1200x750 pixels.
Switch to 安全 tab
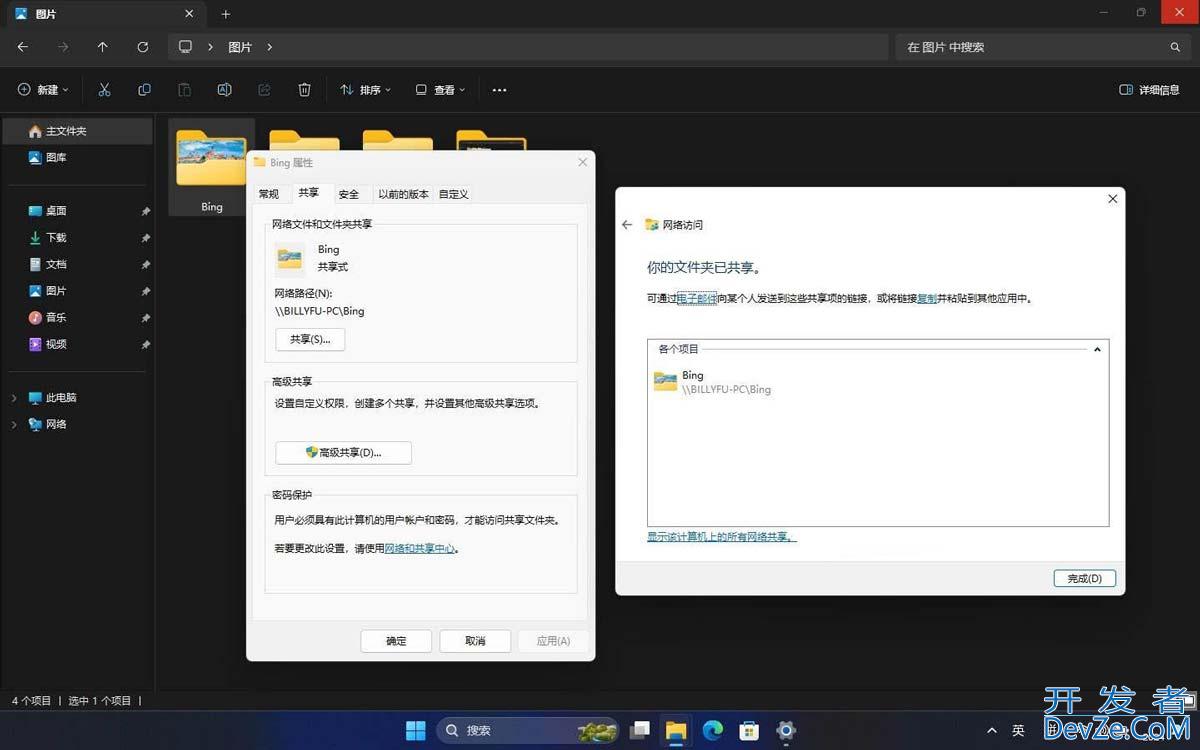point(348,194)
